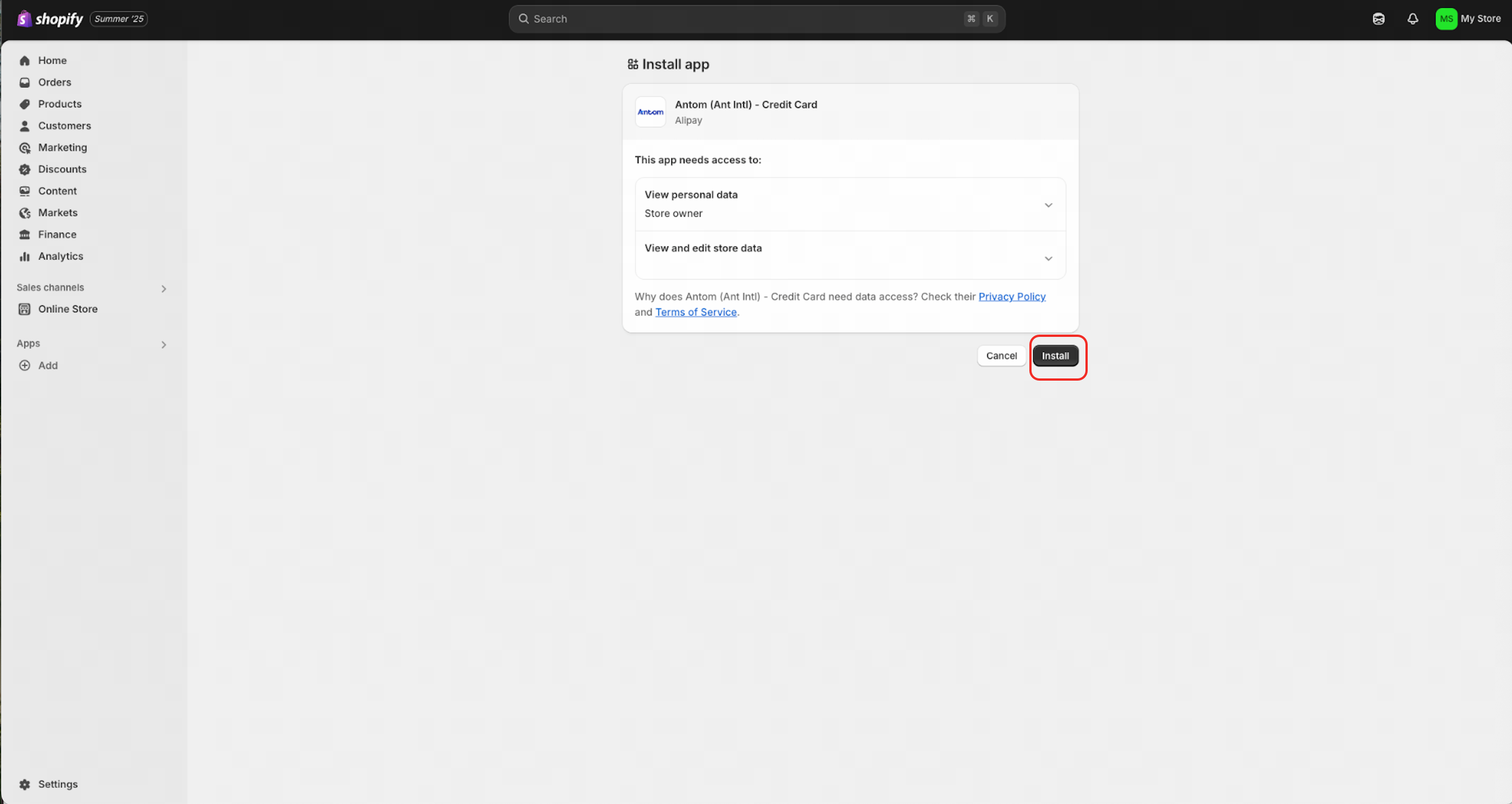Click View and edit store data row
Screen dimensions: 1512x804
(x=850, y=255)
